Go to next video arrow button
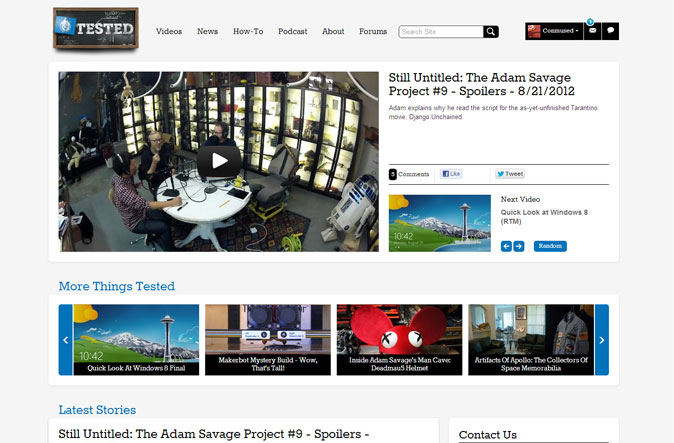The height and width of the screenshot is (443, 674). point(519,246)
